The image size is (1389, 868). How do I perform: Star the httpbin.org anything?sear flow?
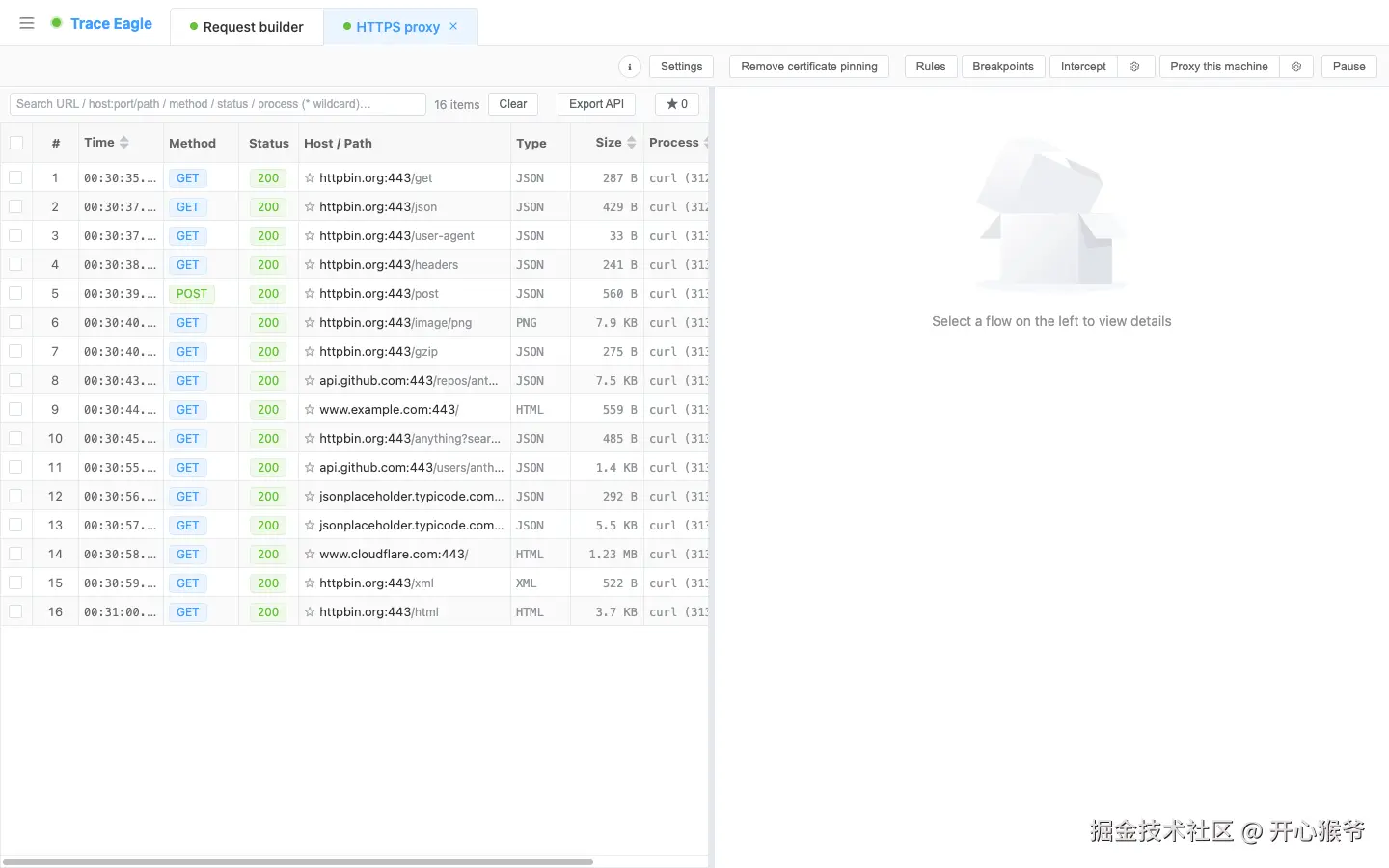pos(310,438)
